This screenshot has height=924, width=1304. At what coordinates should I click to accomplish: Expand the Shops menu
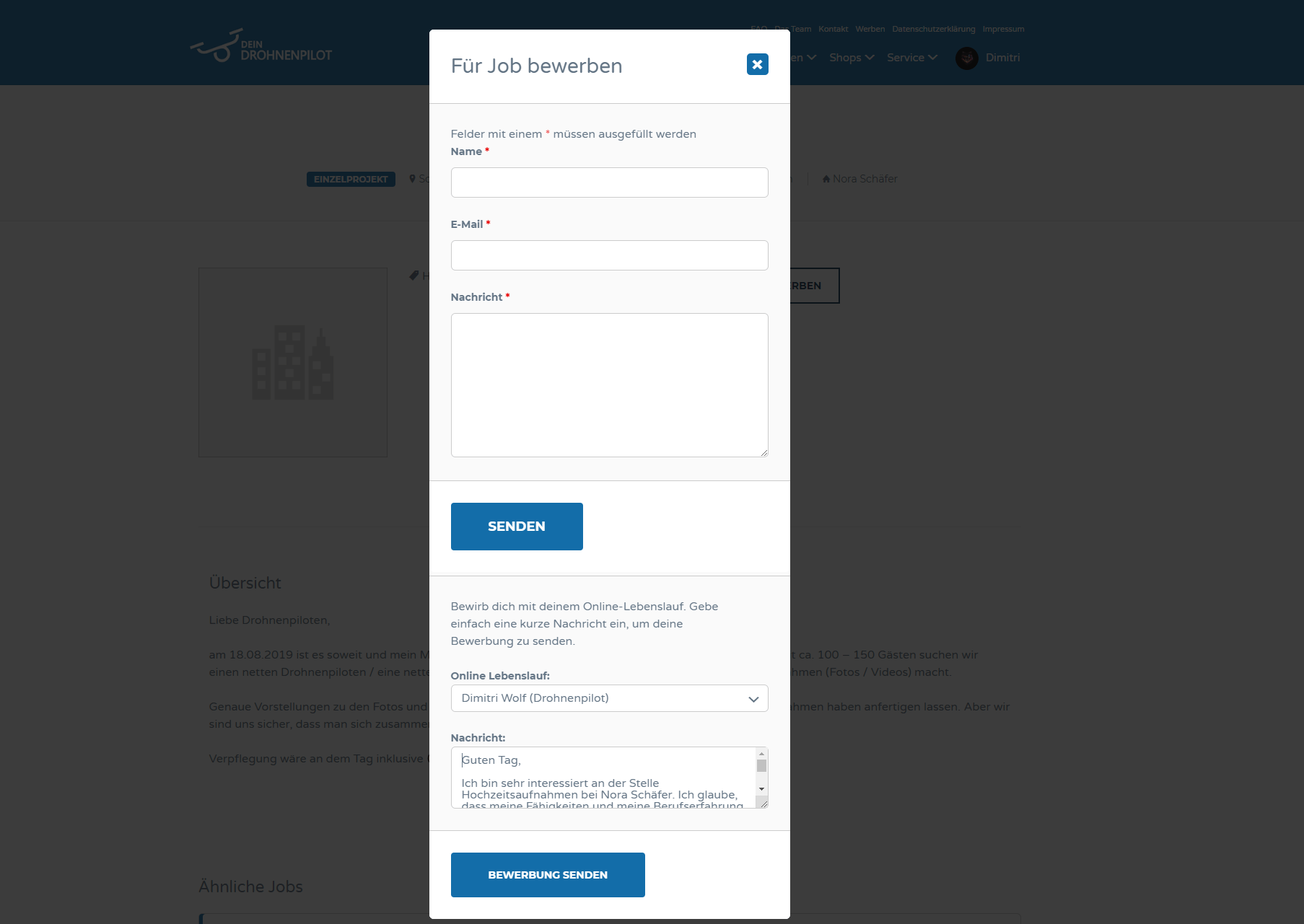[x=852, y=58]
